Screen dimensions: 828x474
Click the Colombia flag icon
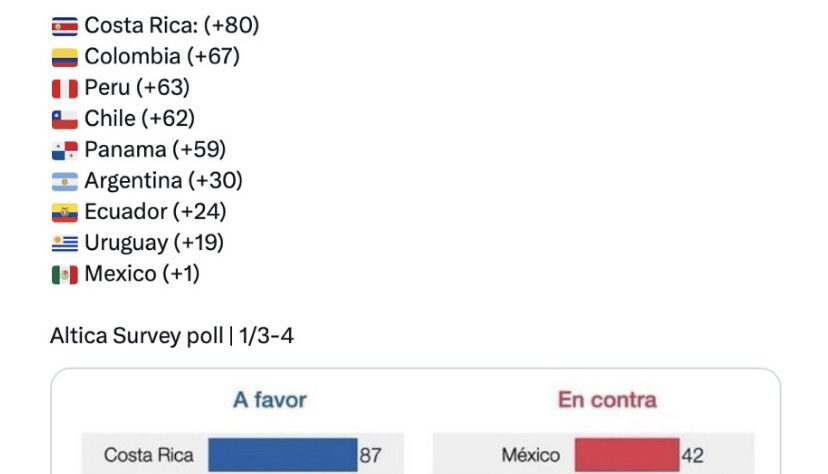[x=64, y=57]
